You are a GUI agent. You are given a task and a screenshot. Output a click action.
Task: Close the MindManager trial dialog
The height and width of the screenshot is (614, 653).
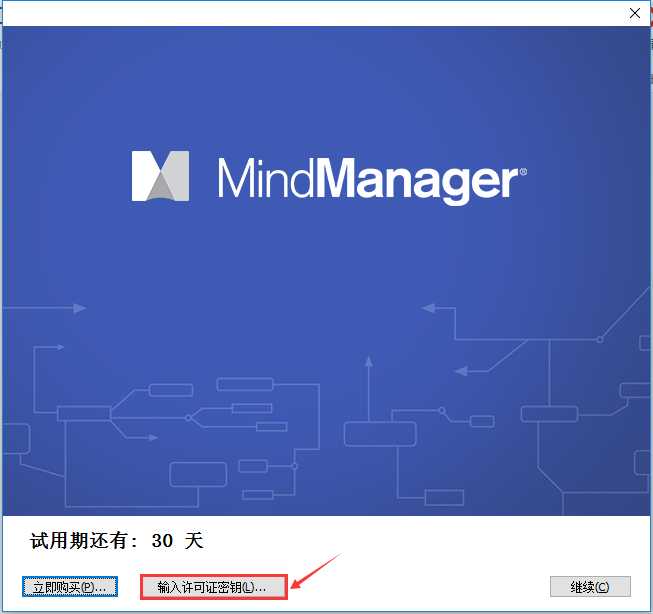(635, 13)
